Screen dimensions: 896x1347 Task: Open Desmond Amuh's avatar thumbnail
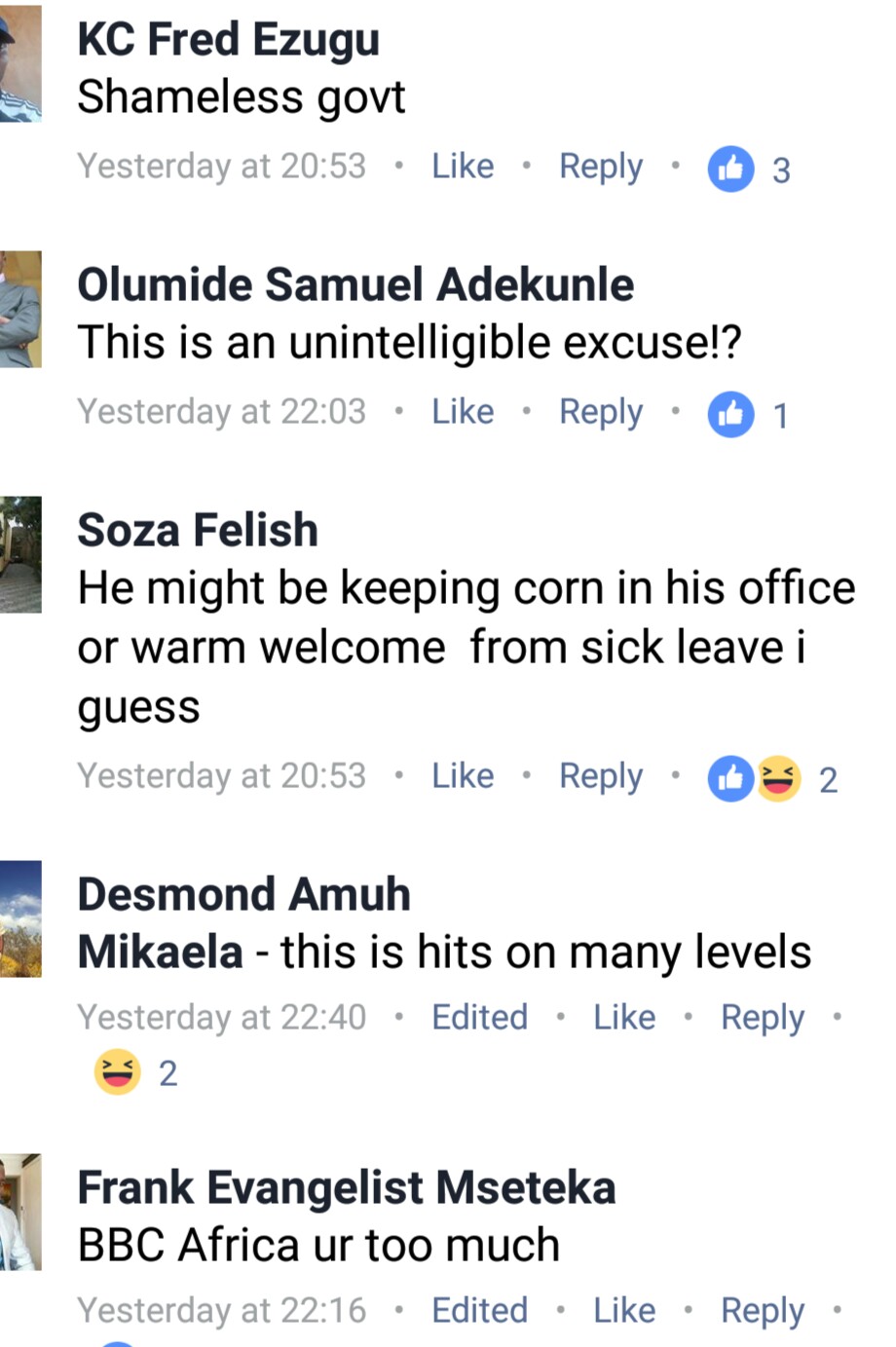(x=20, y=919)
